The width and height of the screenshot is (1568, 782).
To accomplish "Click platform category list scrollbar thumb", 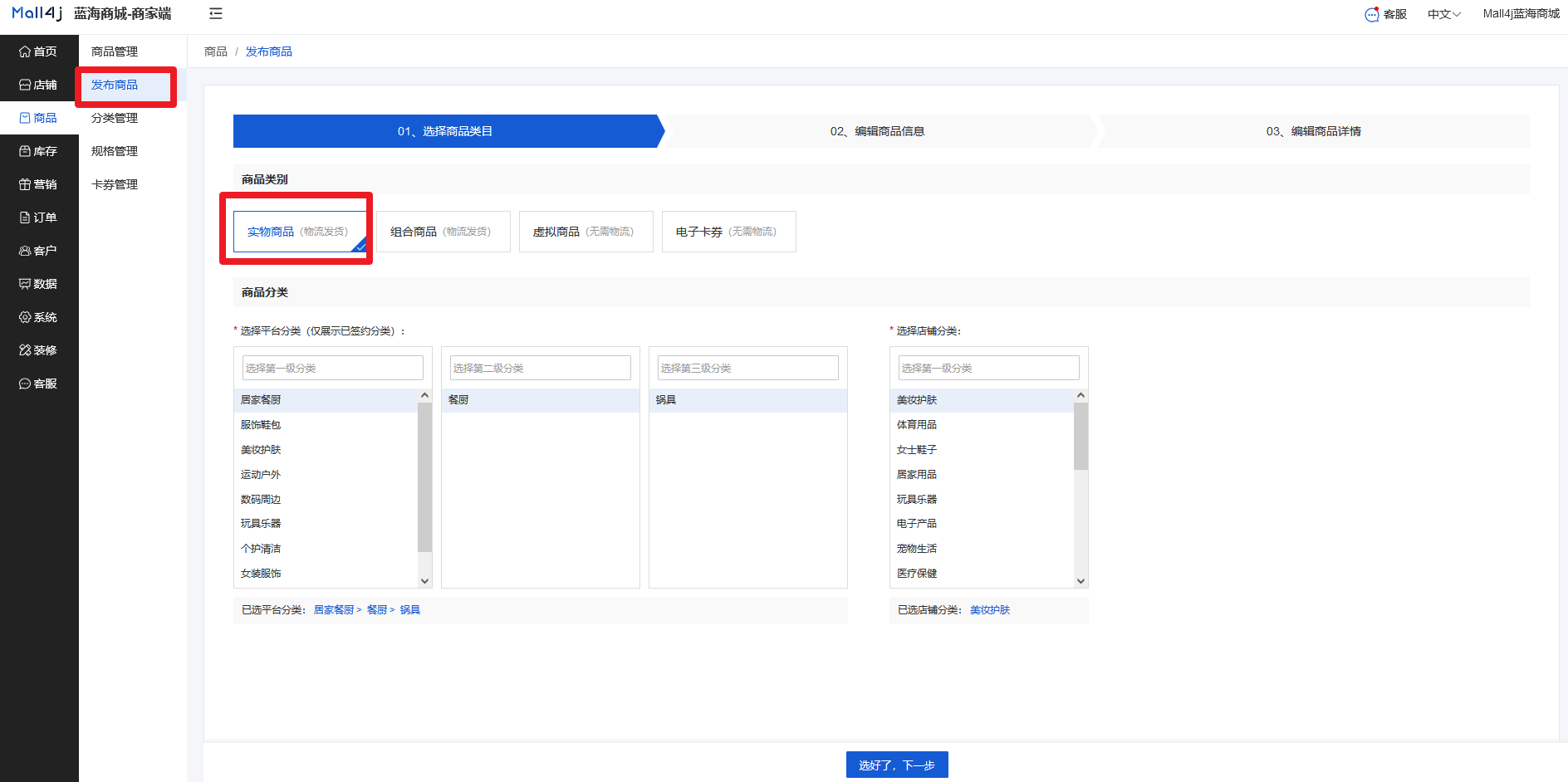I will click(425, 477).
